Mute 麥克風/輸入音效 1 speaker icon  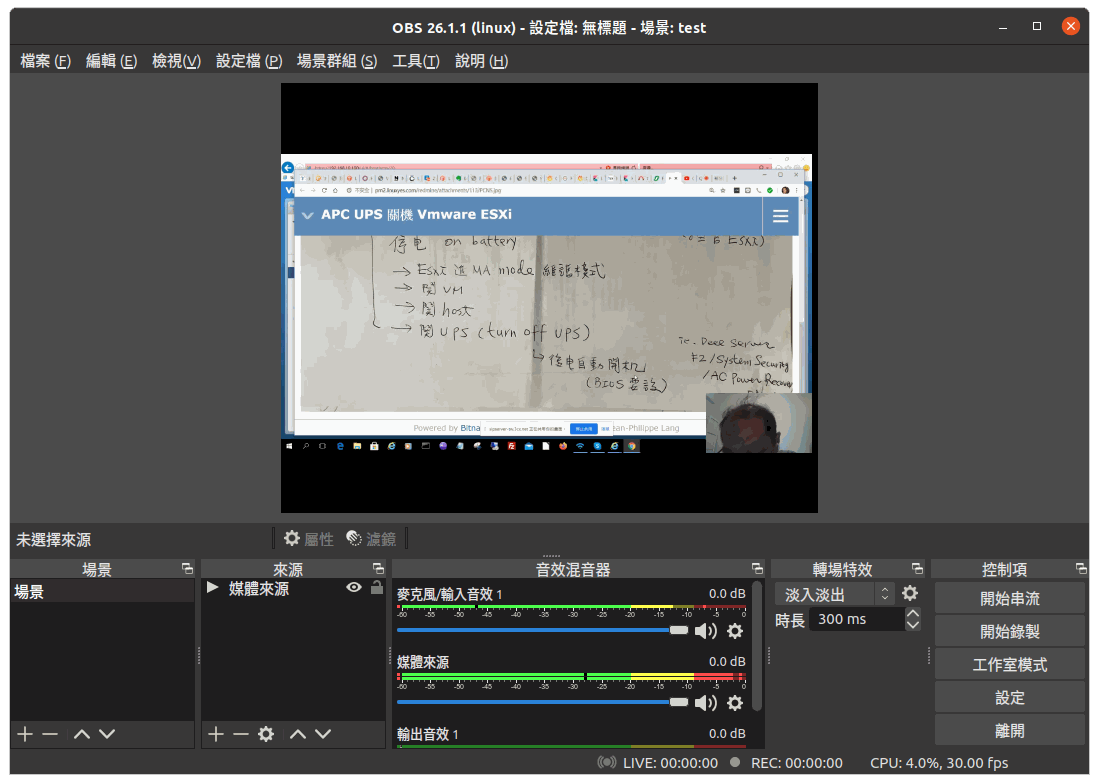click(705, 631)
